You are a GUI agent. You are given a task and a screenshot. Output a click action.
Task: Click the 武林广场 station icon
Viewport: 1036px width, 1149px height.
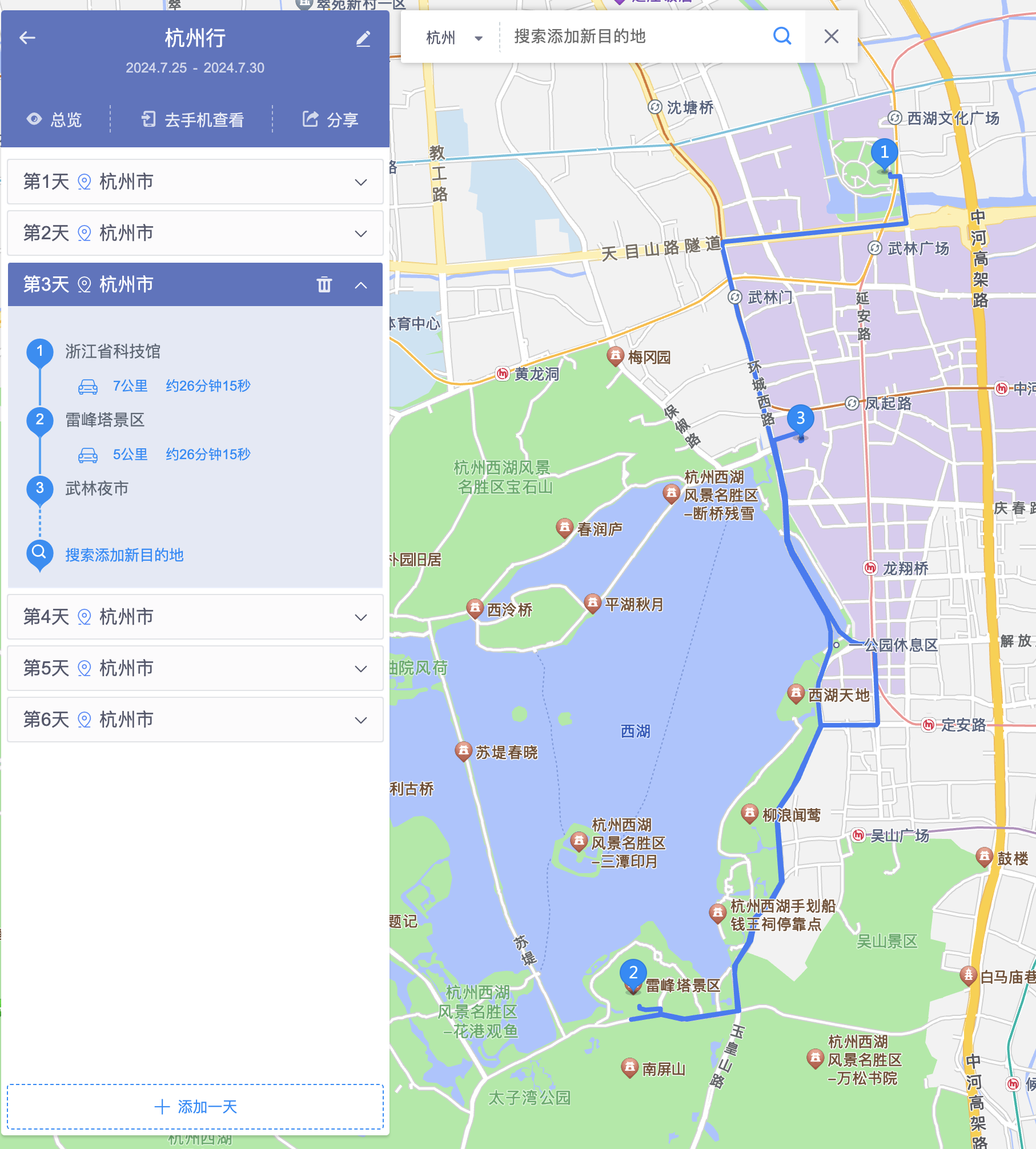(x=875, y=248)
